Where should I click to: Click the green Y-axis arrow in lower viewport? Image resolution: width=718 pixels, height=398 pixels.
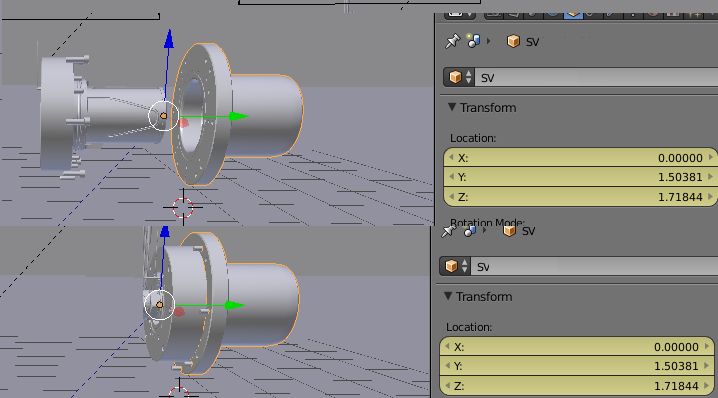pyautogui.click(x=235, y=305)
